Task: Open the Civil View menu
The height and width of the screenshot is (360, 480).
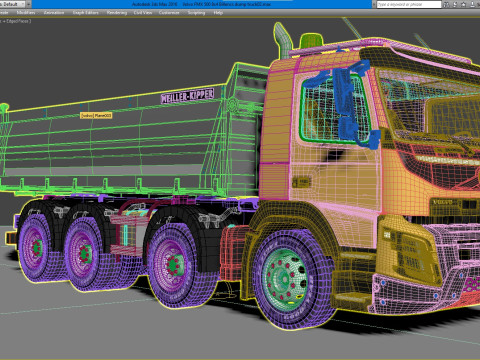Action: [x=143, y=13]
